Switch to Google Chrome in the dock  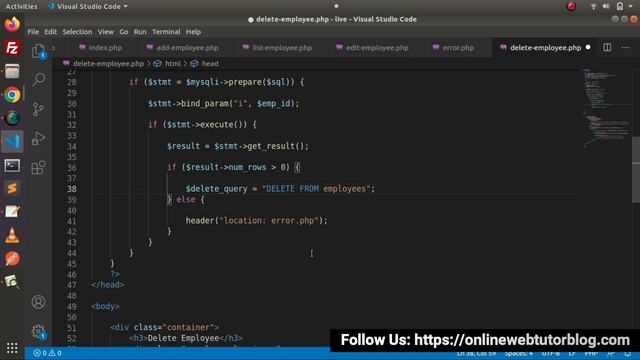click(x=12, y=95)
